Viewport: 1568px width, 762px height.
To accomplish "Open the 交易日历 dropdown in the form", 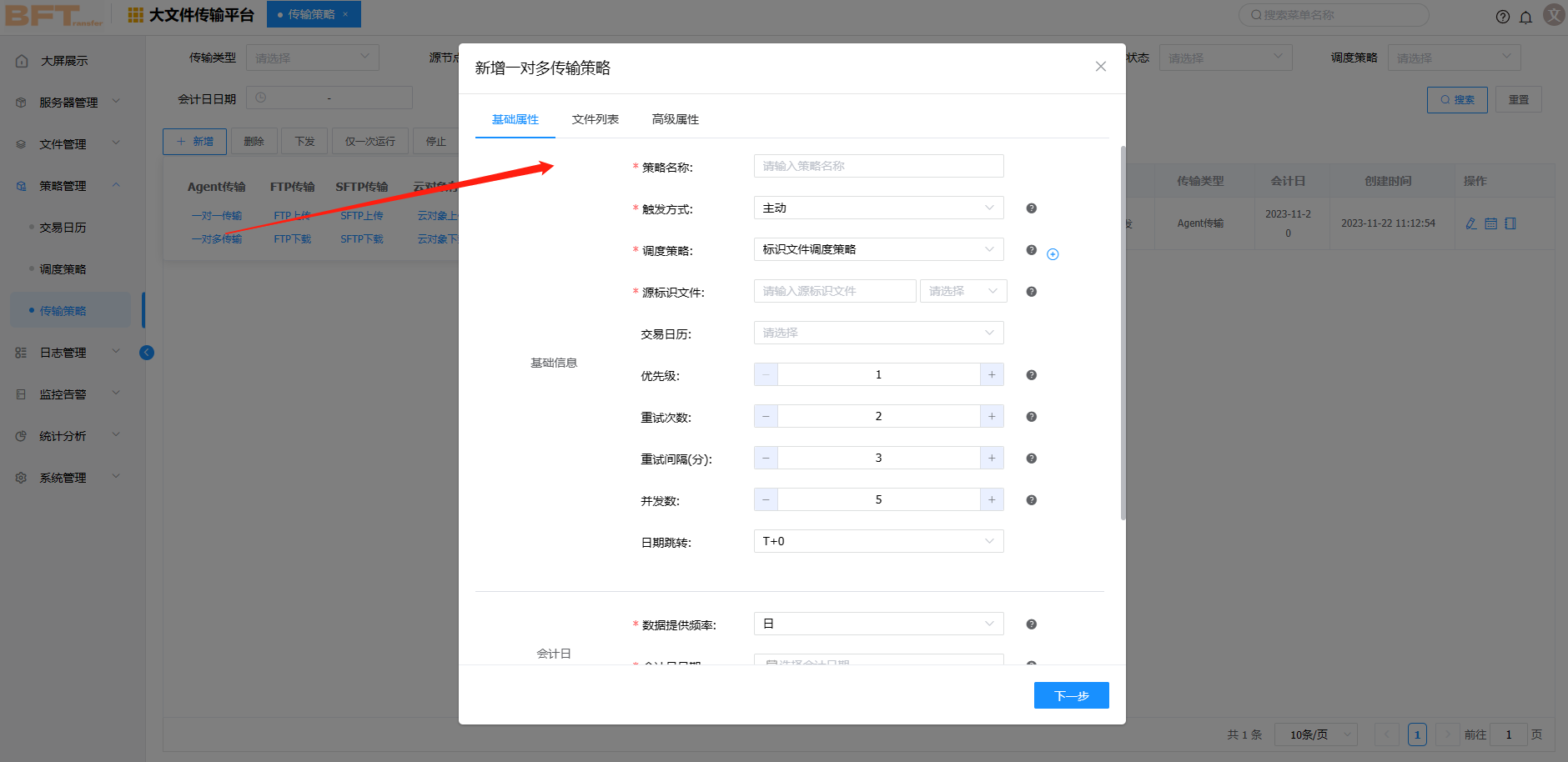I will 877,333.
